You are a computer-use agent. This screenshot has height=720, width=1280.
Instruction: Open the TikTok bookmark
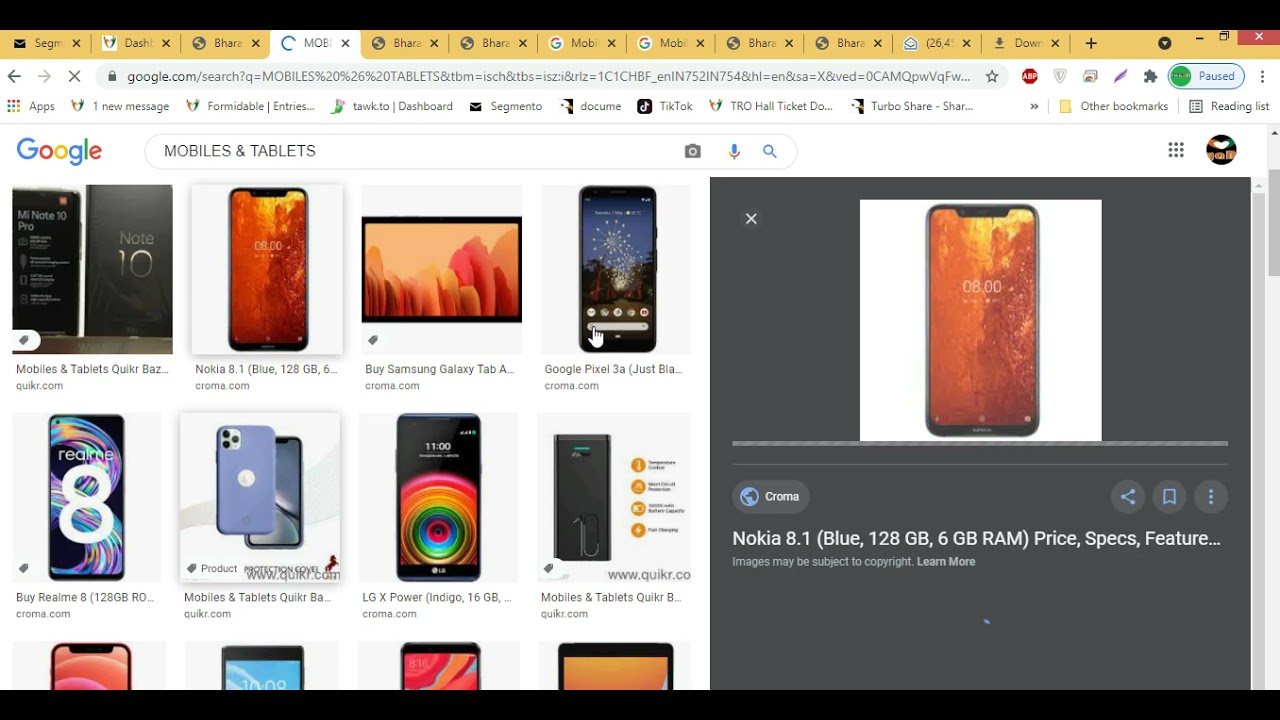click(665, 106)
